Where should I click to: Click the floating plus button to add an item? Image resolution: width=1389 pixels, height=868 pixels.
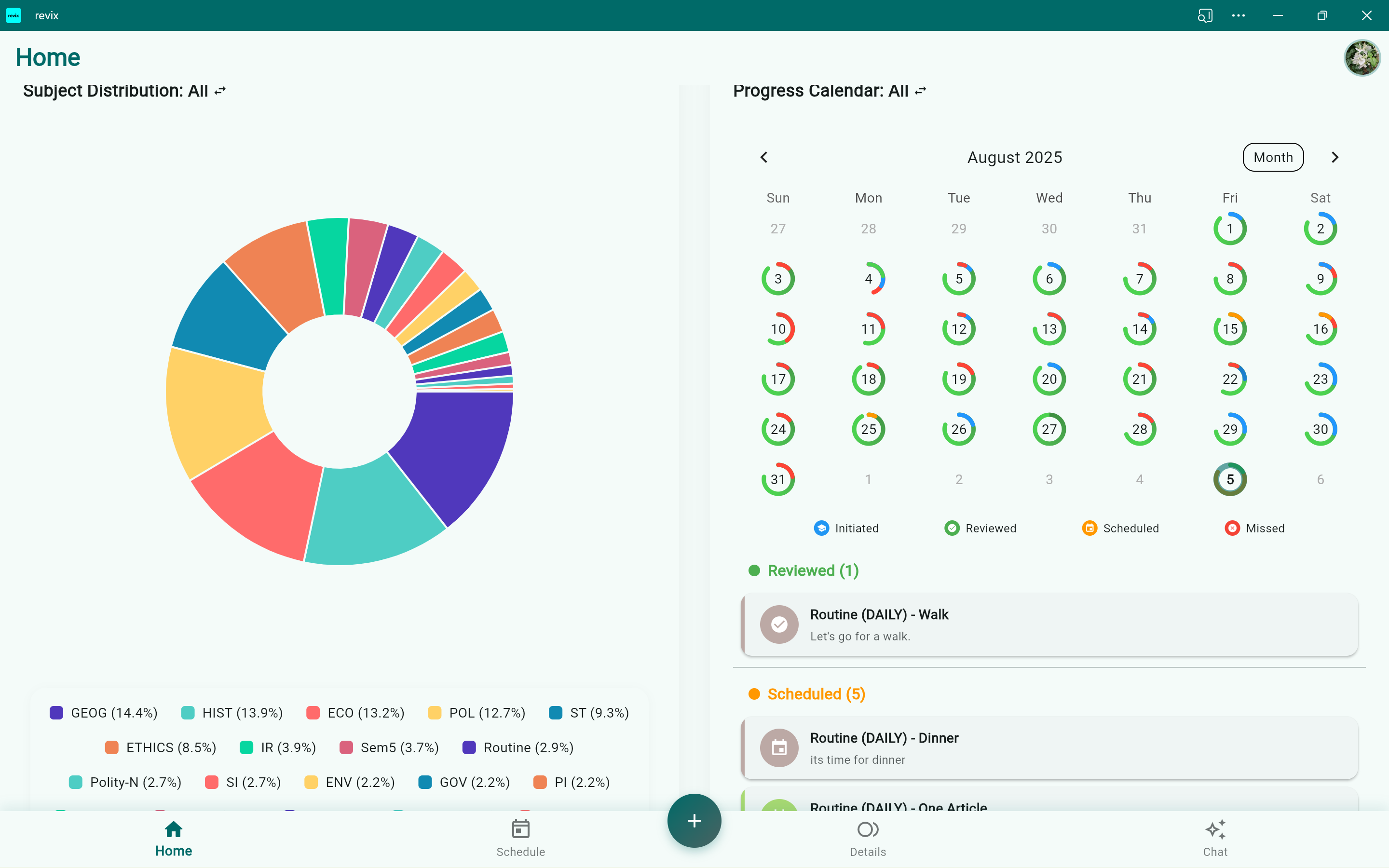tap(694, 820)
